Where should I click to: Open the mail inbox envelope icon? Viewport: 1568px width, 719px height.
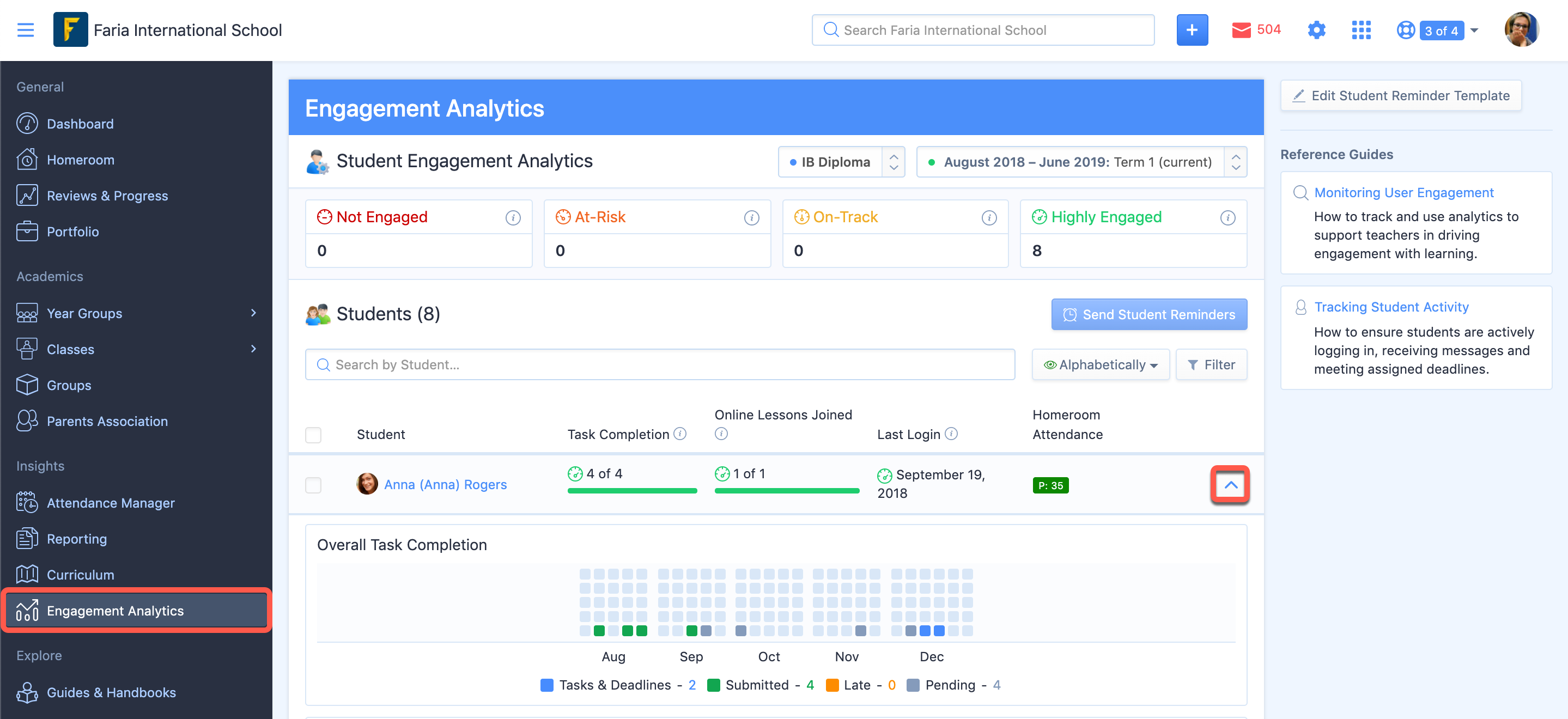coord(1241,30)
